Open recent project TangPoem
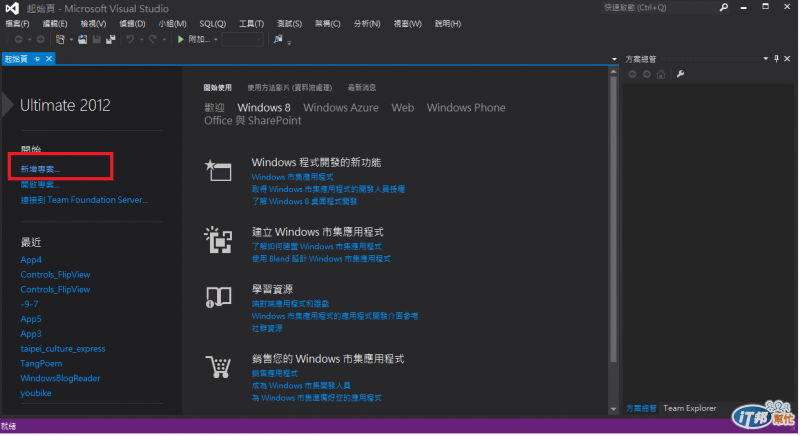 pyautogui.click(x=41, y=364)
